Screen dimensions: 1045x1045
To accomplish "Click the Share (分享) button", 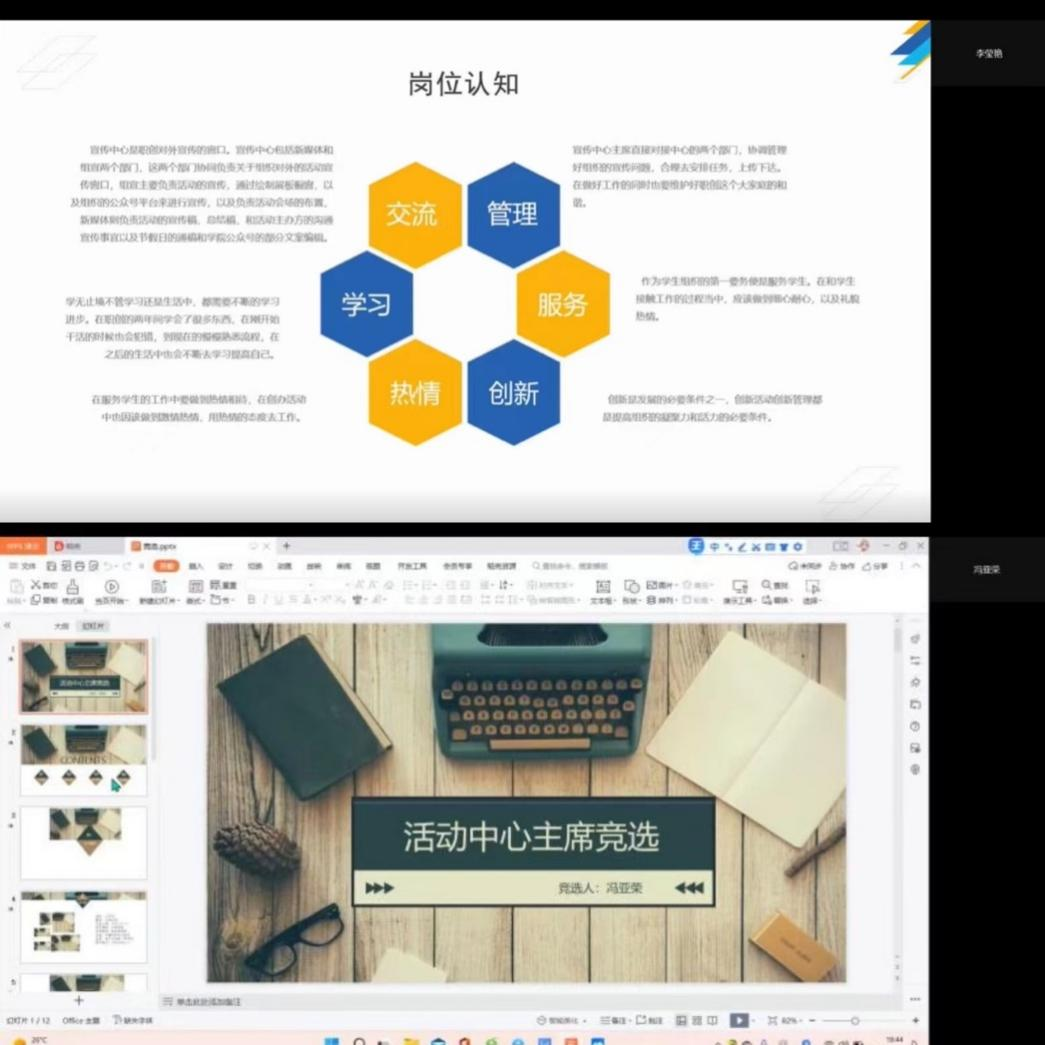I will point(876,566).
